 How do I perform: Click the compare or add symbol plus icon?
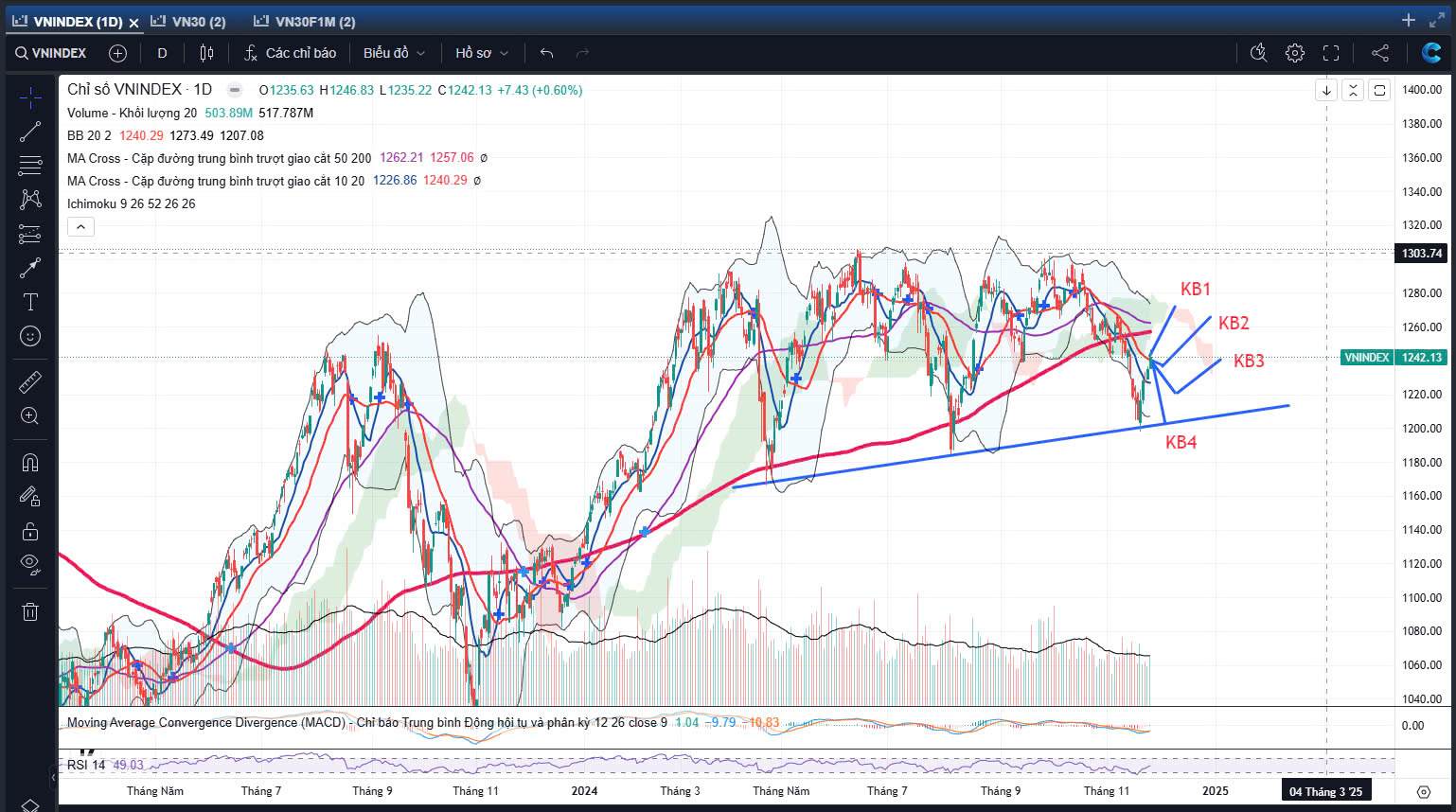(x=117, y=53)
